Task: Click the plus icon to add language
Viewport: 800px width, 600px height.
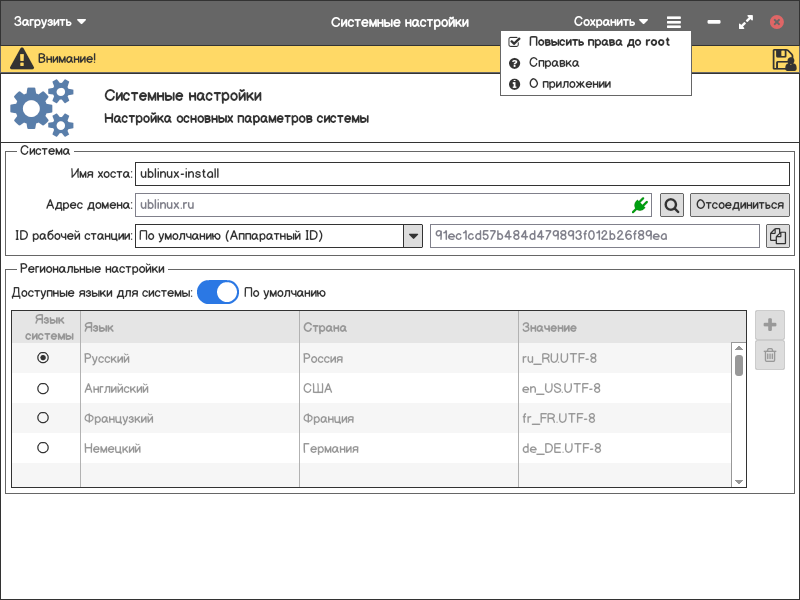Action: [x=770, y=325]
